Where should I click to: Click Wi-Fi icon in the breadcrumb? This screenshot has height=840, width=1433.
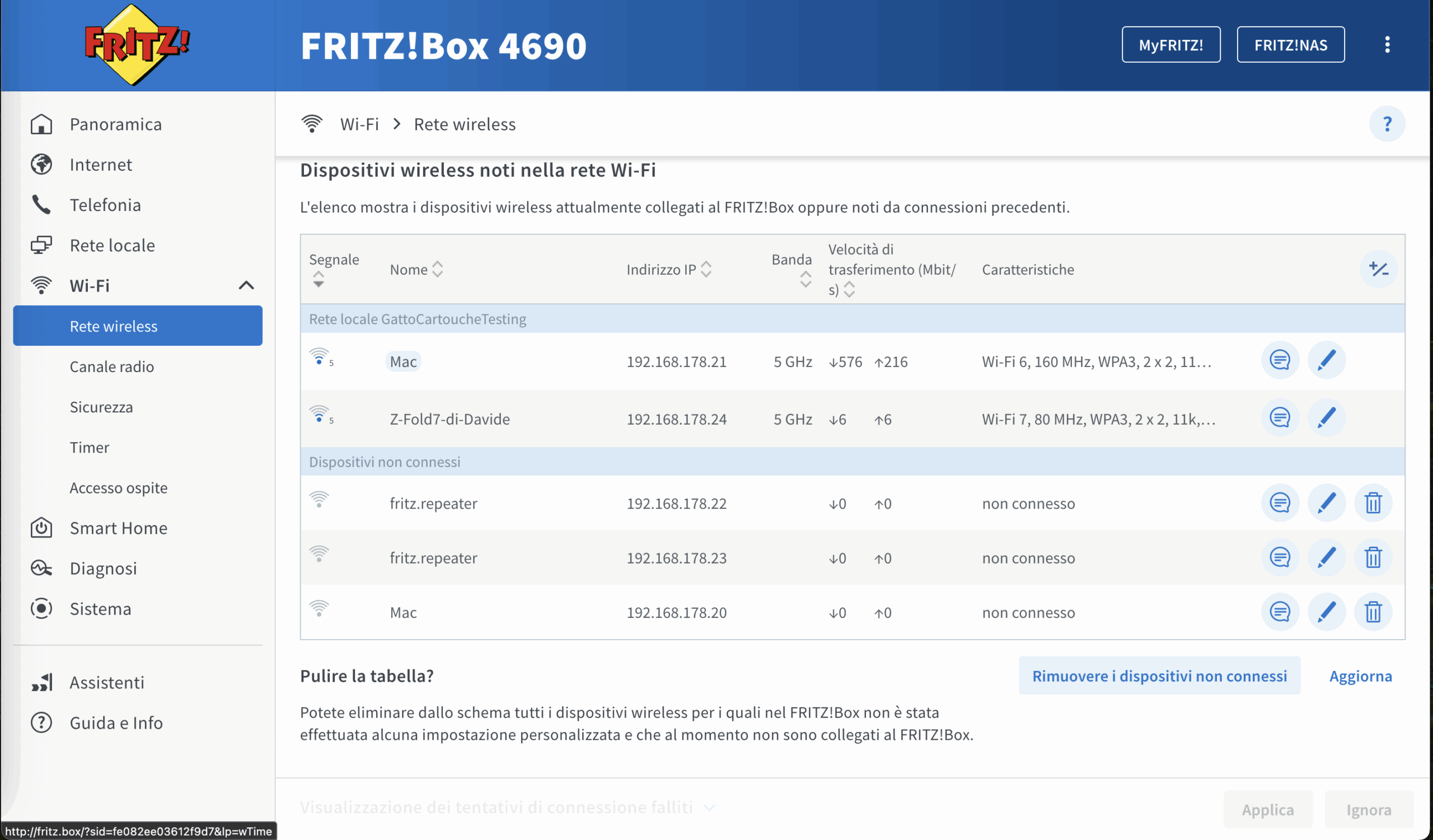[312, 123]
